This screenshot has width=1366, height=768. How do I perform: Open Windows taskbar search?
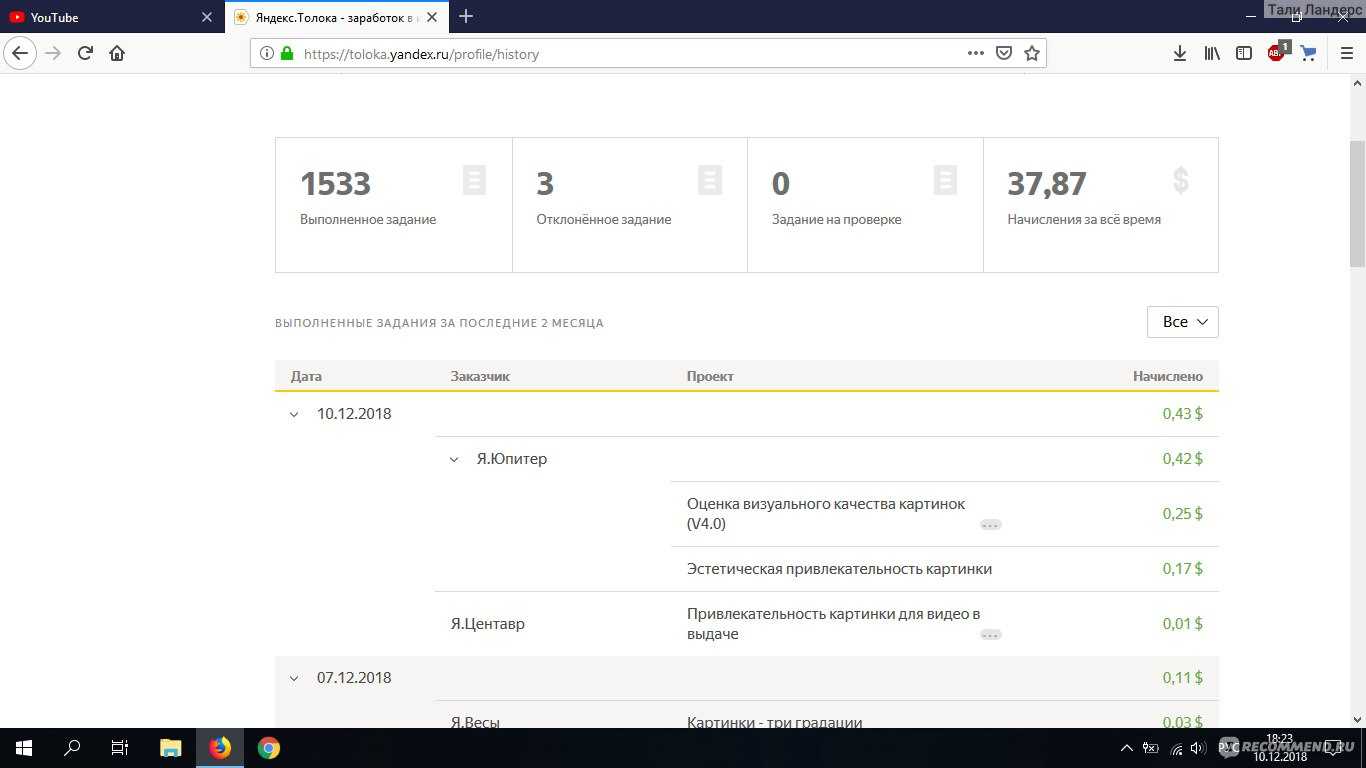[72, 748]
